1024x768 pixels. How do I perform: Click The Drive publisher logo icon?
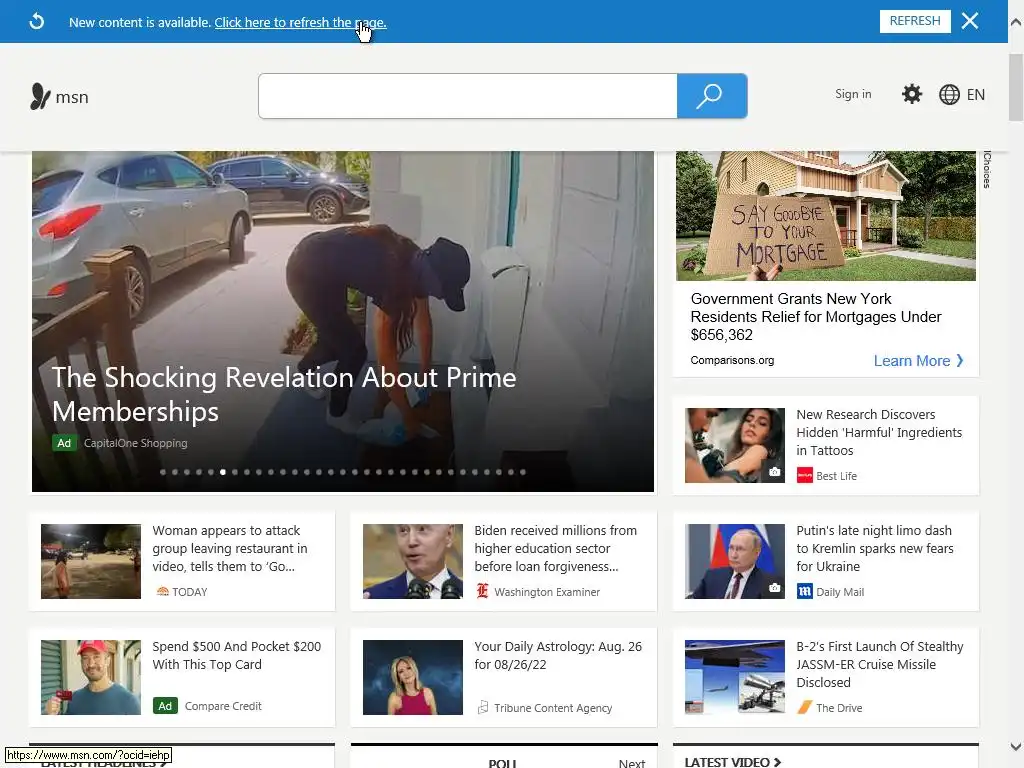click(805, 707)
